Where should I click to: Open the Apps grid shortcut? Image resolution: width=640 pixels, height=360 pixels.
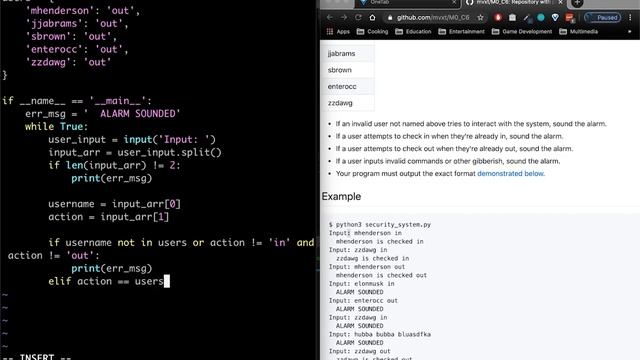click(x=338, y=31)
